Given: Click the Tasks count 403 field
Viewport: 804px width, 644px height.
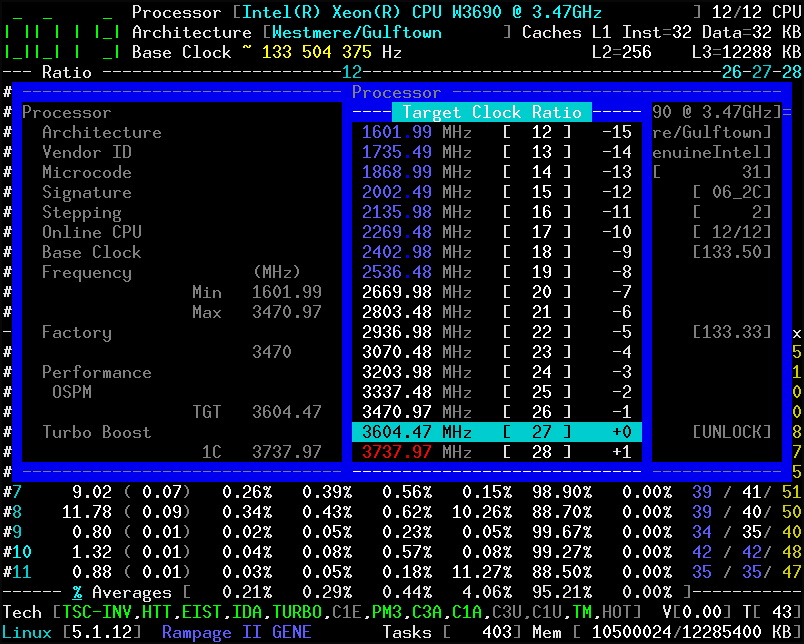Looking at the screenshot, I should click(x=452, y=632).
